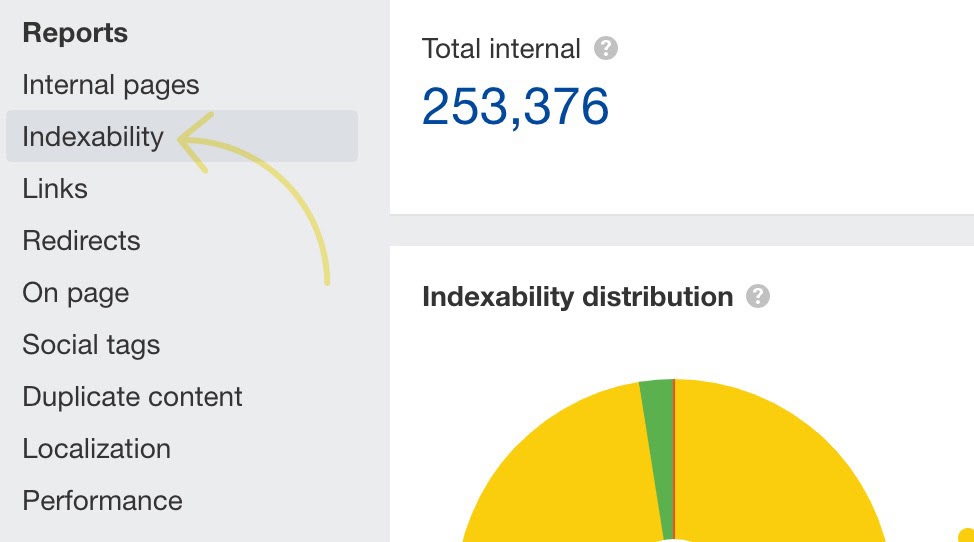This screenshot has height=542, width=974.
Task: Click the help icon next to Indexability distribution
Action: pyautogui.click(x=758, y=297)
